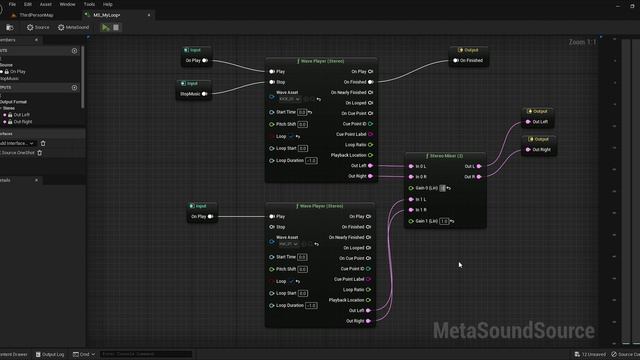Open the Output Log

tap(50, 354)
